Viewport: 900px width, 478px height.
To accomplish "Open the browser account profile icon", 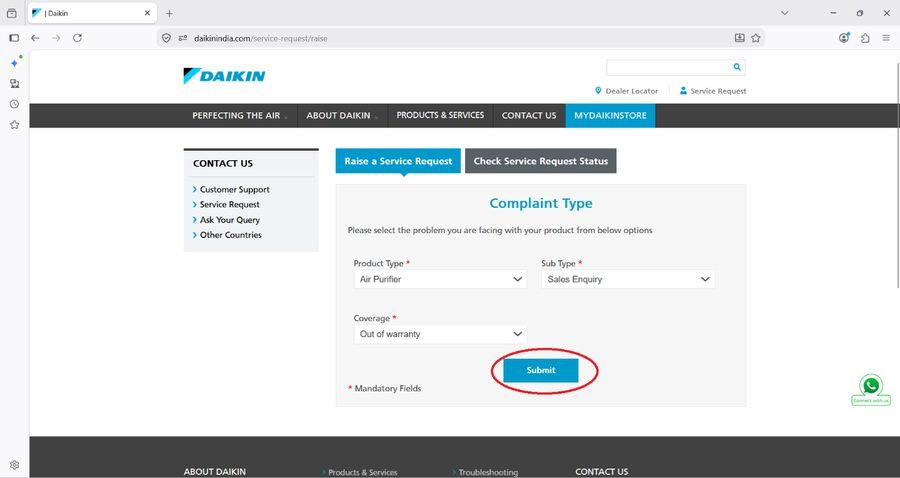I will click(x=844, y=38).
